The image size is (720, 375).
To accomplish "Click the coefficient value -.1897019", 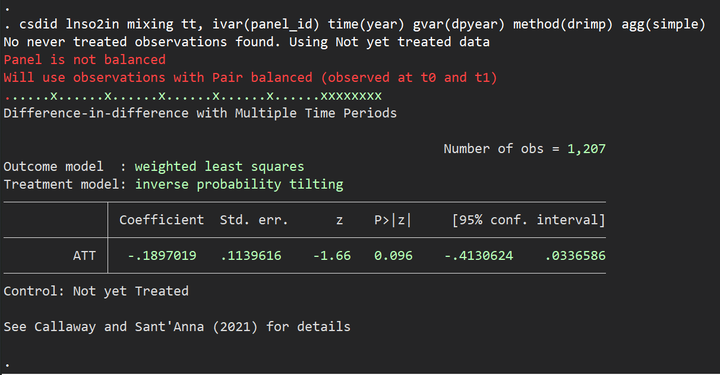I will tap(162, 256).
